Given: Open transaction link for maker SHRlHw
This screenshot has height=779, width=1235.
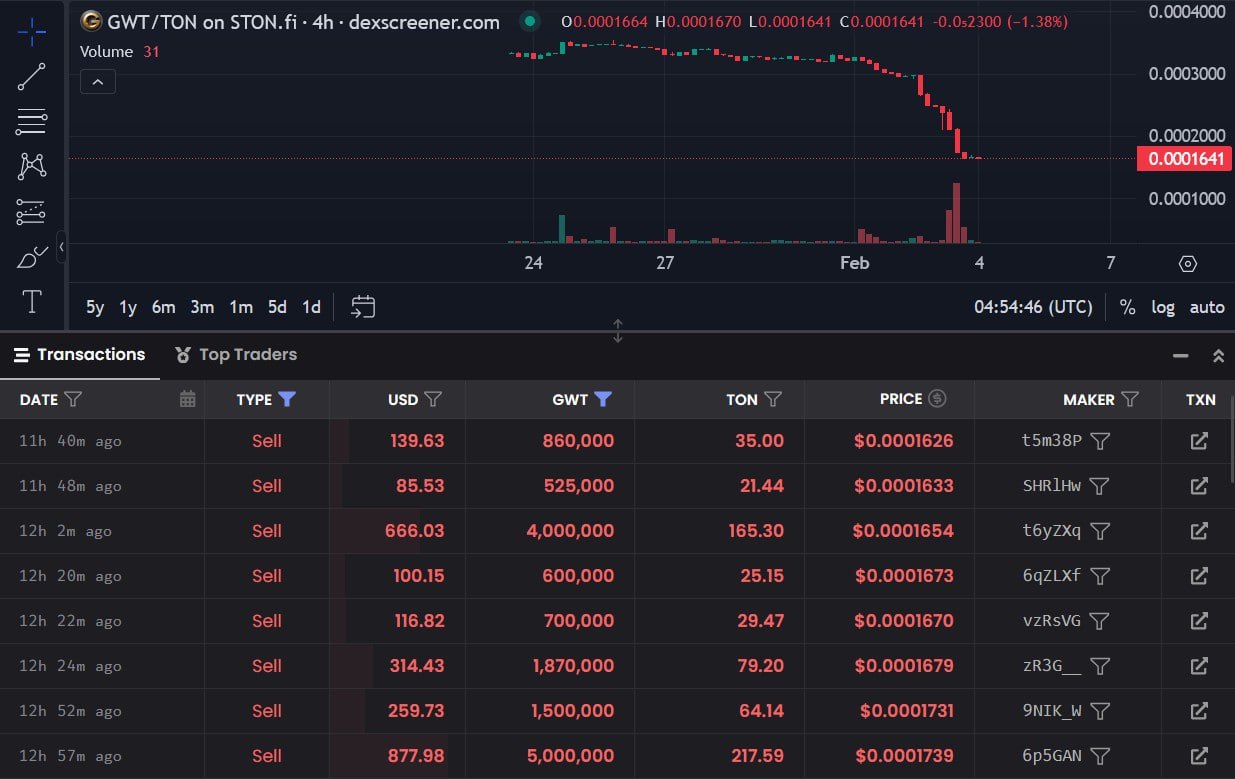Looking at the screenshot, I should (x=1198, y=486).
